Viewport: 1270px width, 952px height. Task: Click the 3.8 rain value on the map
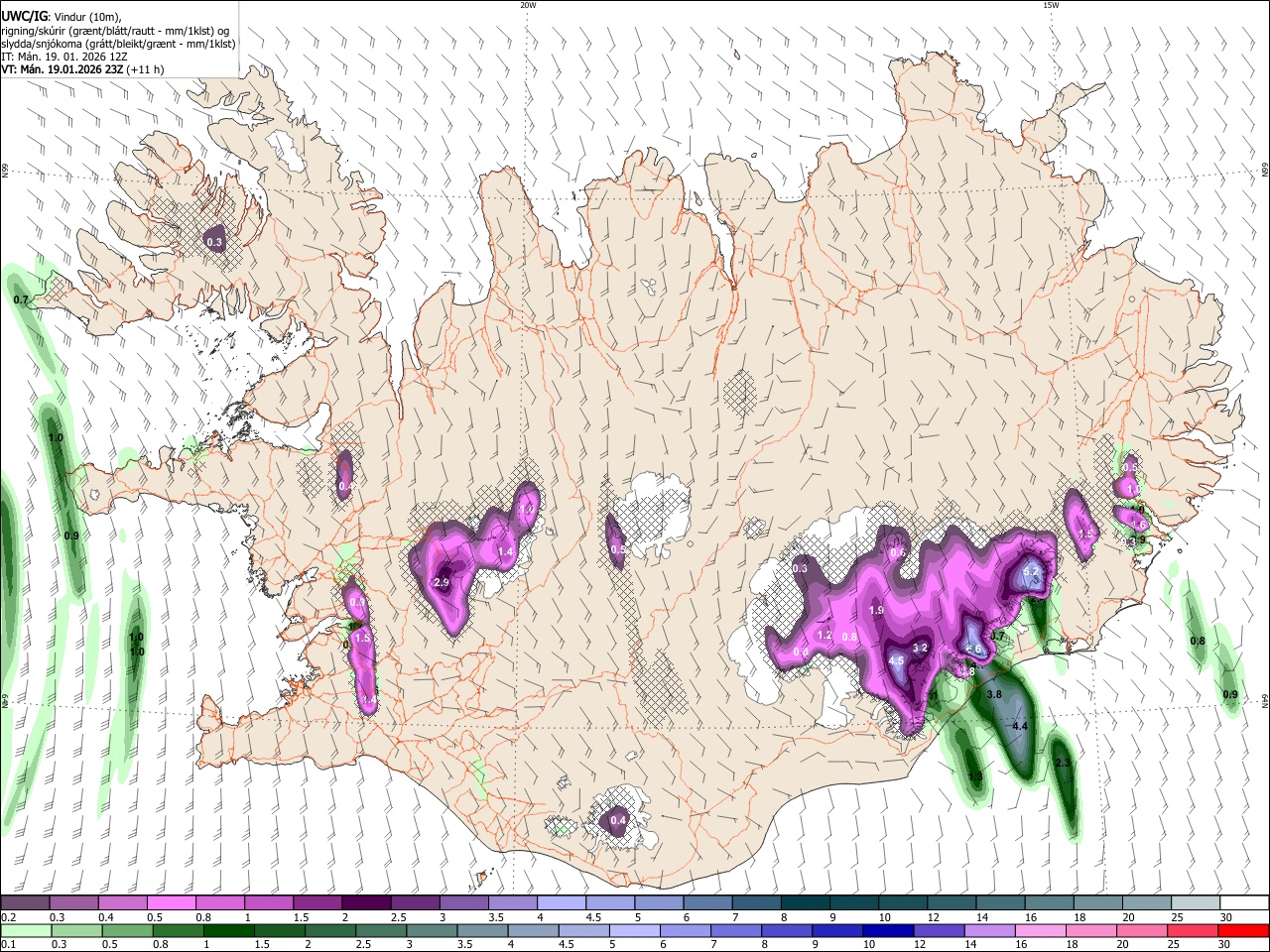994,694
